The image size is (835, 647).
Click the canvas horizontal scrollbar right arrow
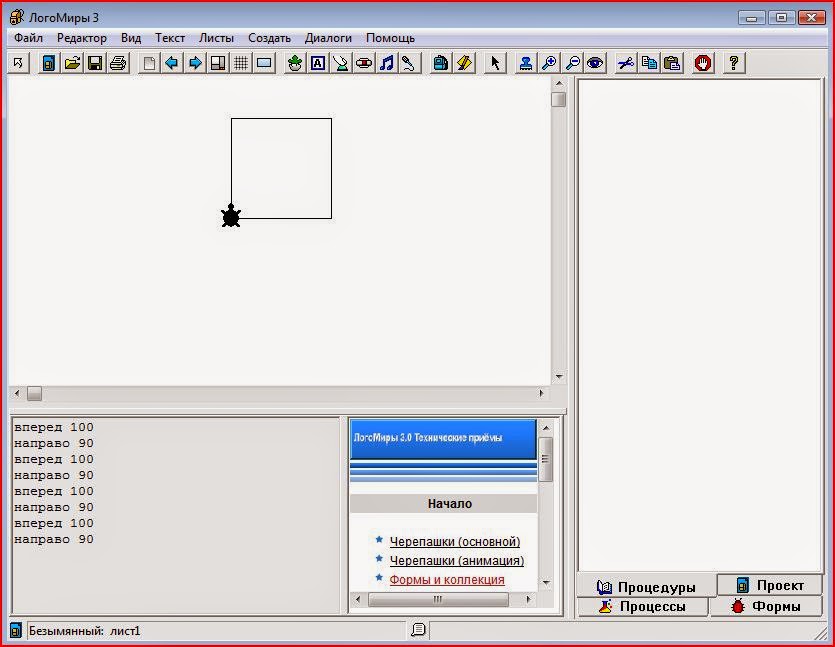[542, 394]
